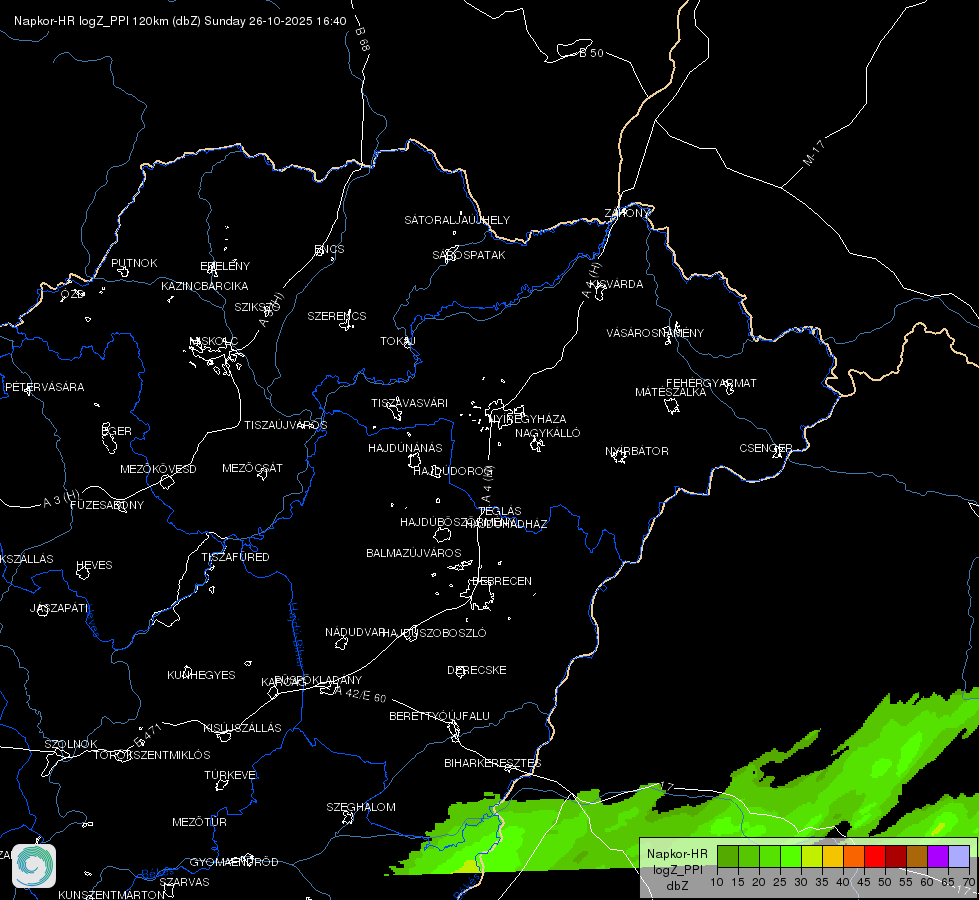
Task: Click the DERECSKE label
Action: coord(476,670)
